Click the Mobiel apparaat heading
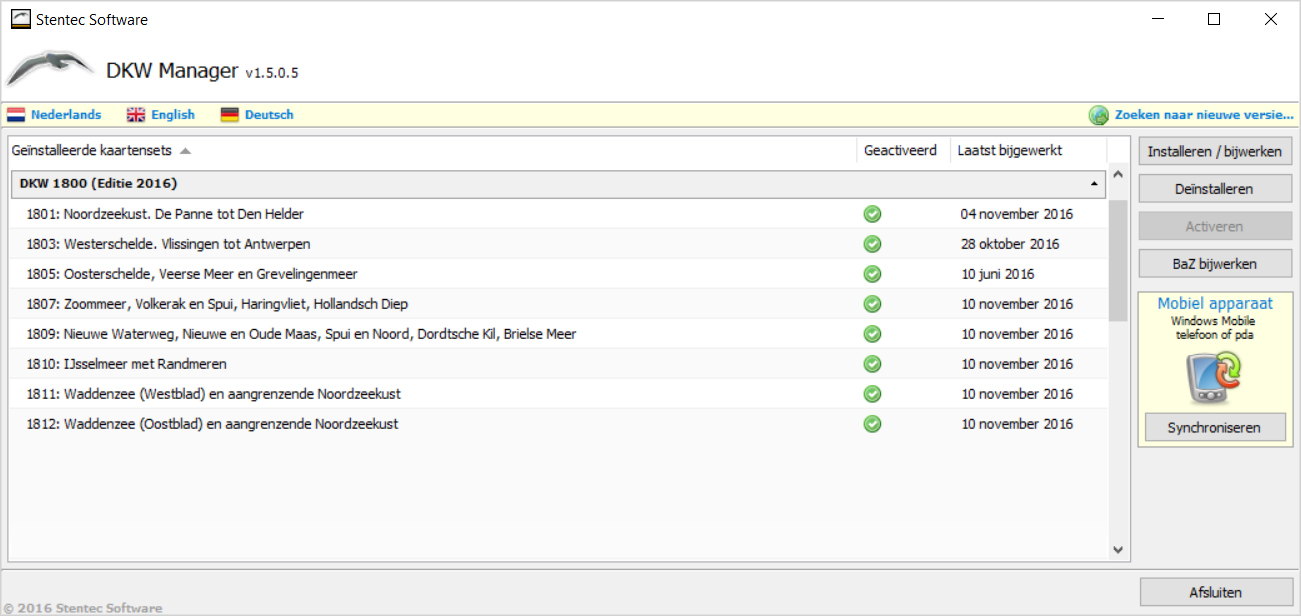This screenshot has height=616, width=1301. 1215,304
